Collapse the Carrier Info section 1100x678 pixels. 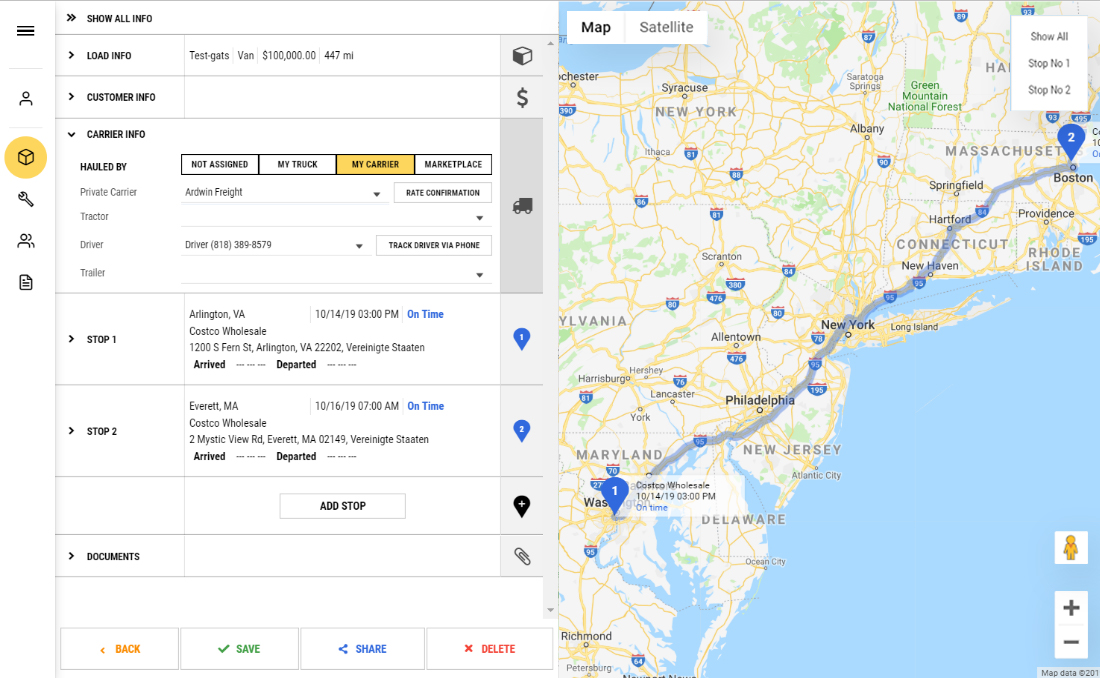(71, 134)
